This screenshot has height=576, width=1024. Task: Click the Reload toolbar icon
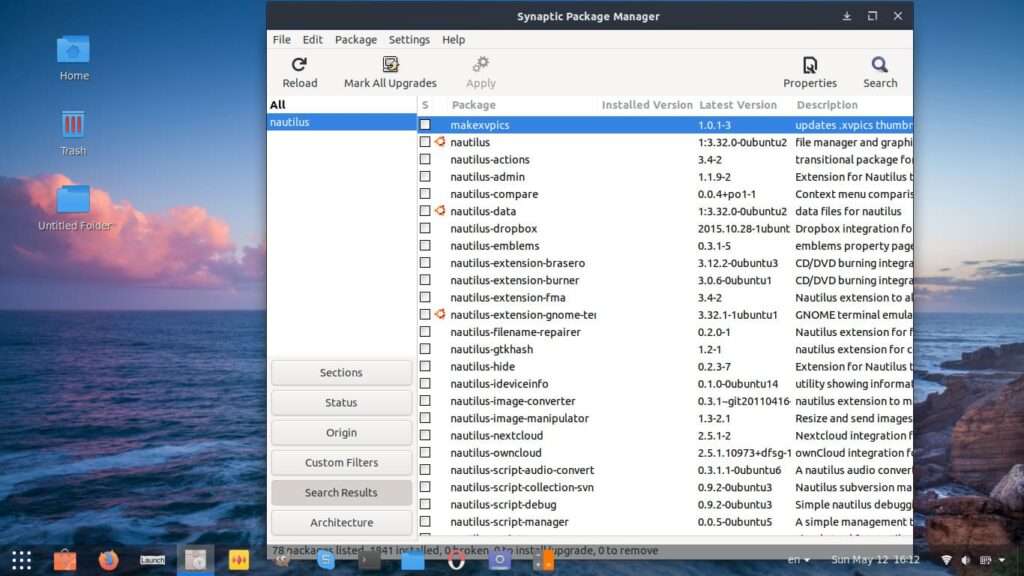coord(299,65)
